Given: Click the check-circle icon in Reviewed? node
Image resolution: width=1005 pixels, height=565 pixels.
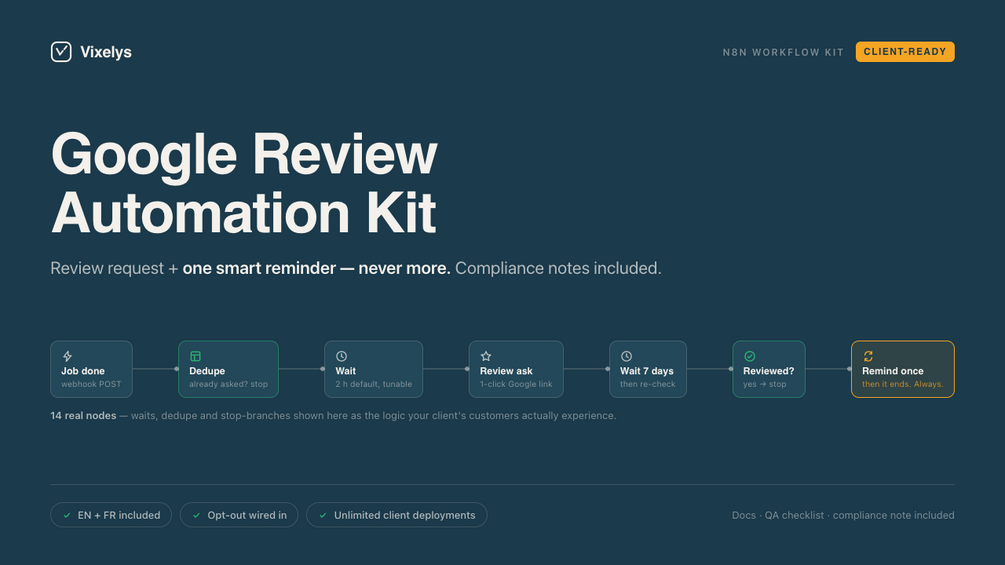Looking at the screenshot, I should [x=749, y=356].
